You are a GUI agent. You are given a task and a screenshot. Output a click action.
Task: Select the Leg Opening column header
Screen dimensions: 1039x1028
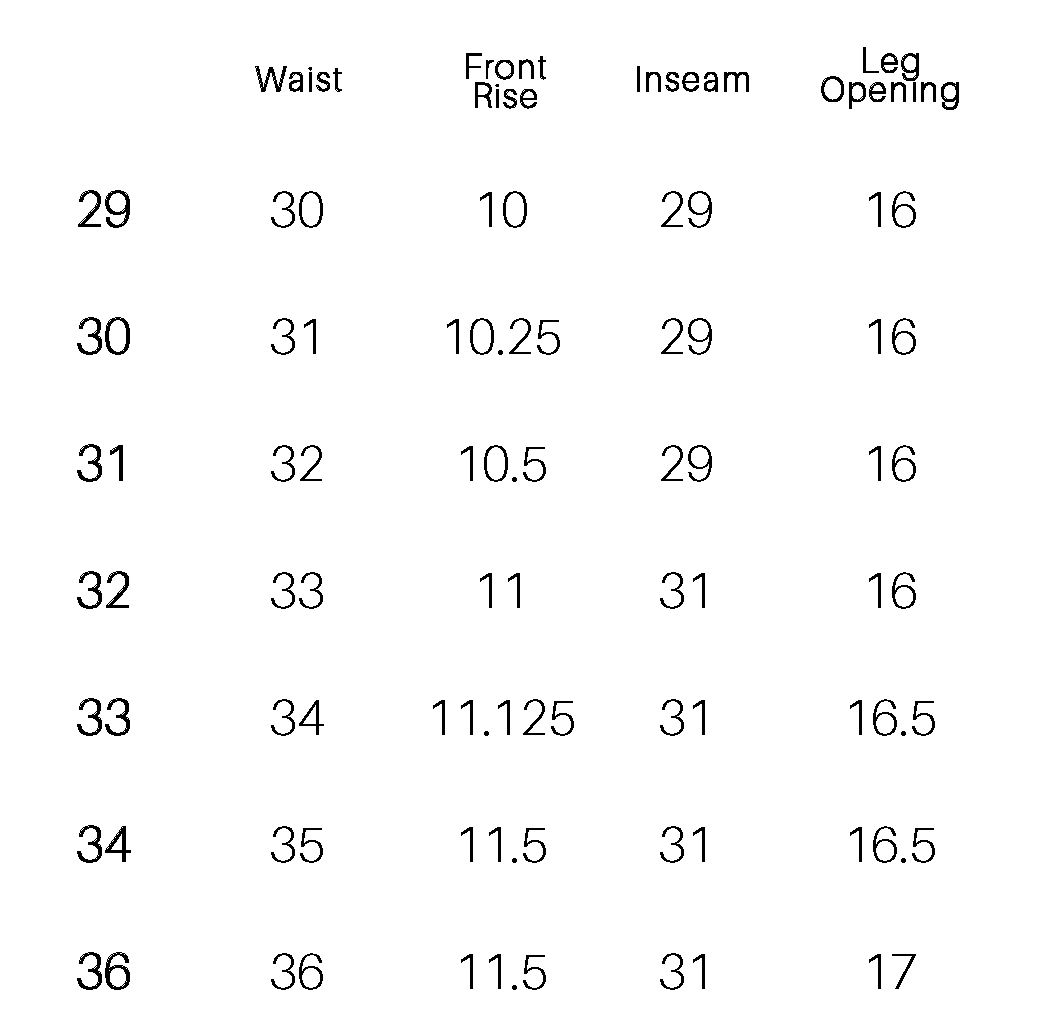[890, 78]
